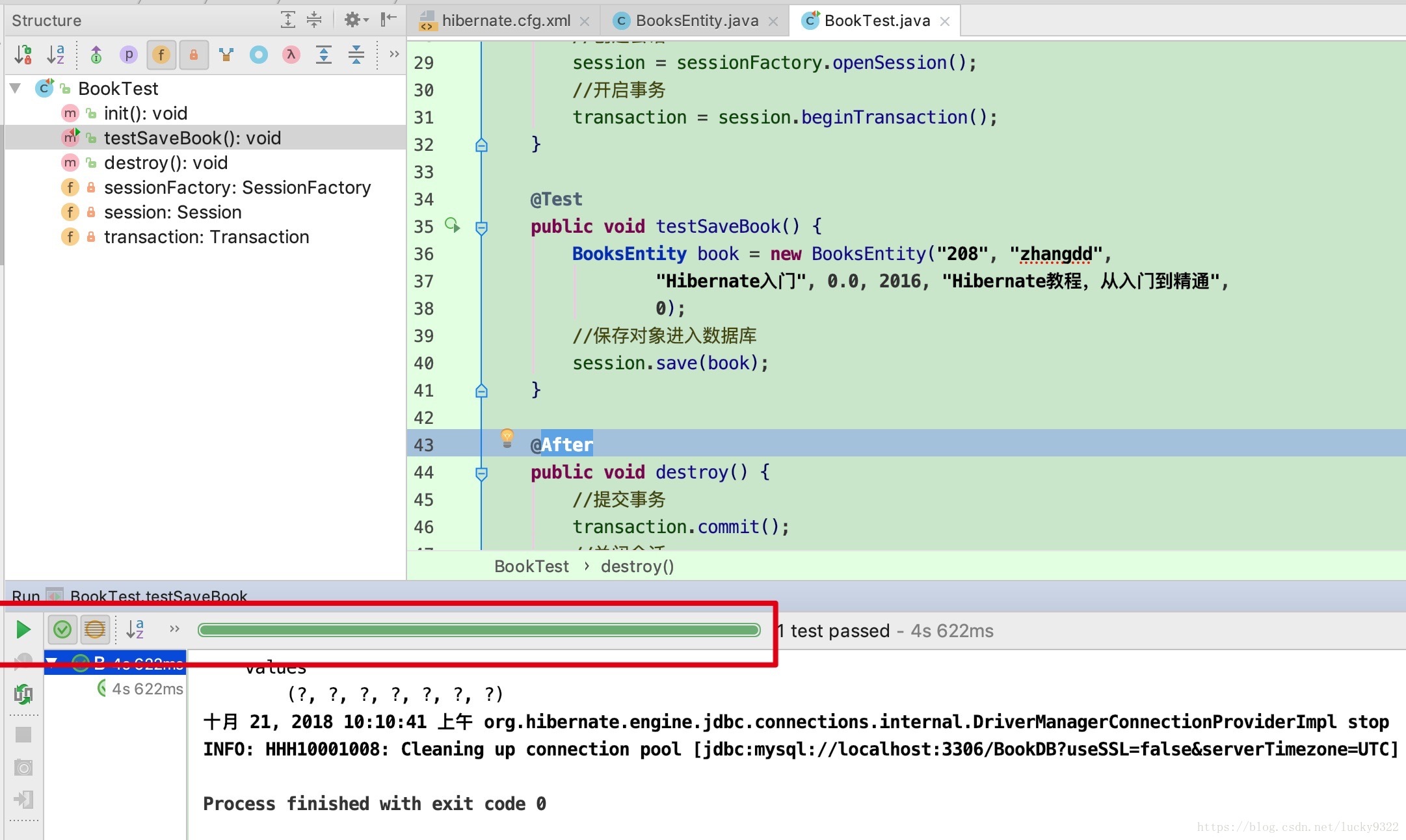Select transaction: Transaction field
This screenshot has height=840, width=1406.
(207, 237)
